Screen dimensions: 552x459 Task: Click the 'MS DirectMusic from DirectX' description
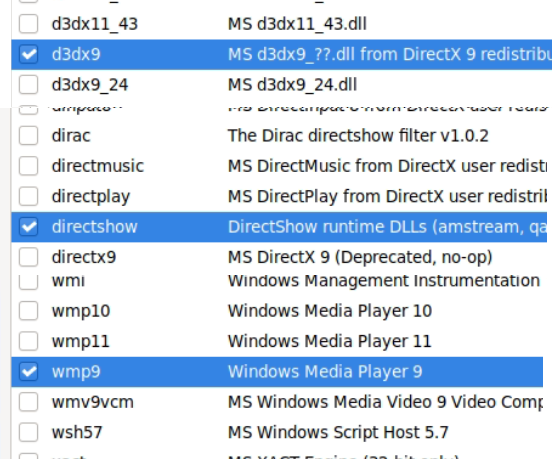point(387,166)
